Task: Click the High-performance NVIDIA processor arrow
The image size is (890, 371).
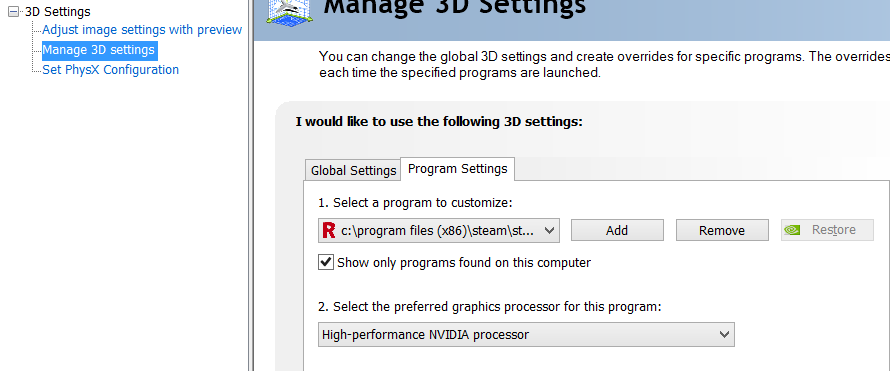Action: [724, 335]
